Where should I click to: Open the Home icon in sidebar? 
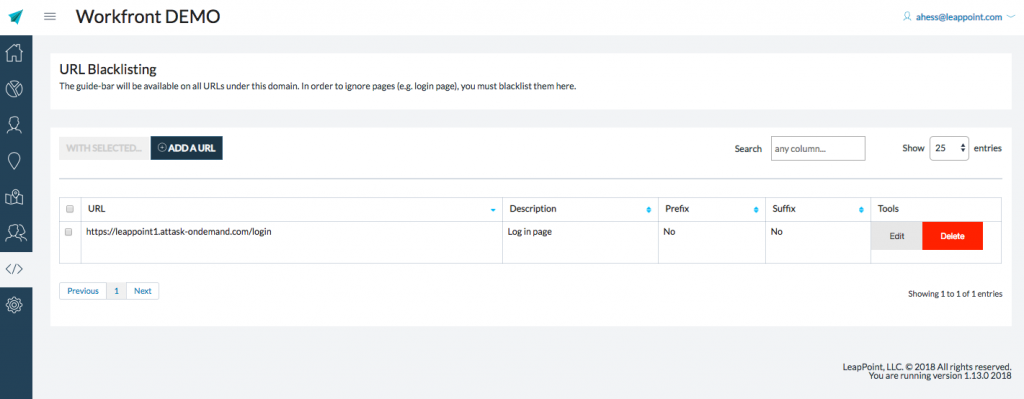pyautogui.click(x=14, y=52)
